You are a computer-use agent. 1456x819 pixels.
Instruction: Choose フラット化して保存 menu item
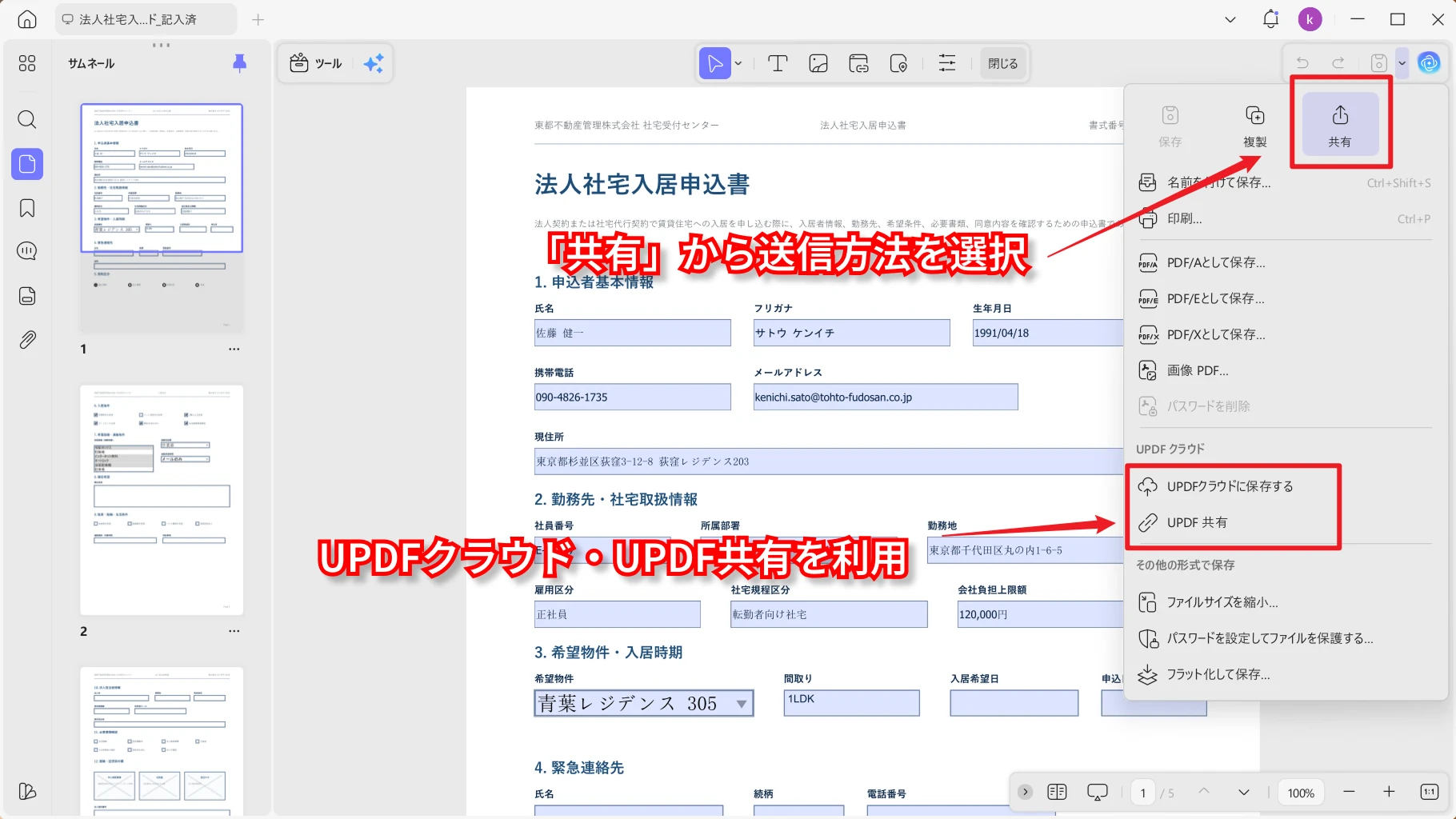(x=1285, y=674)
